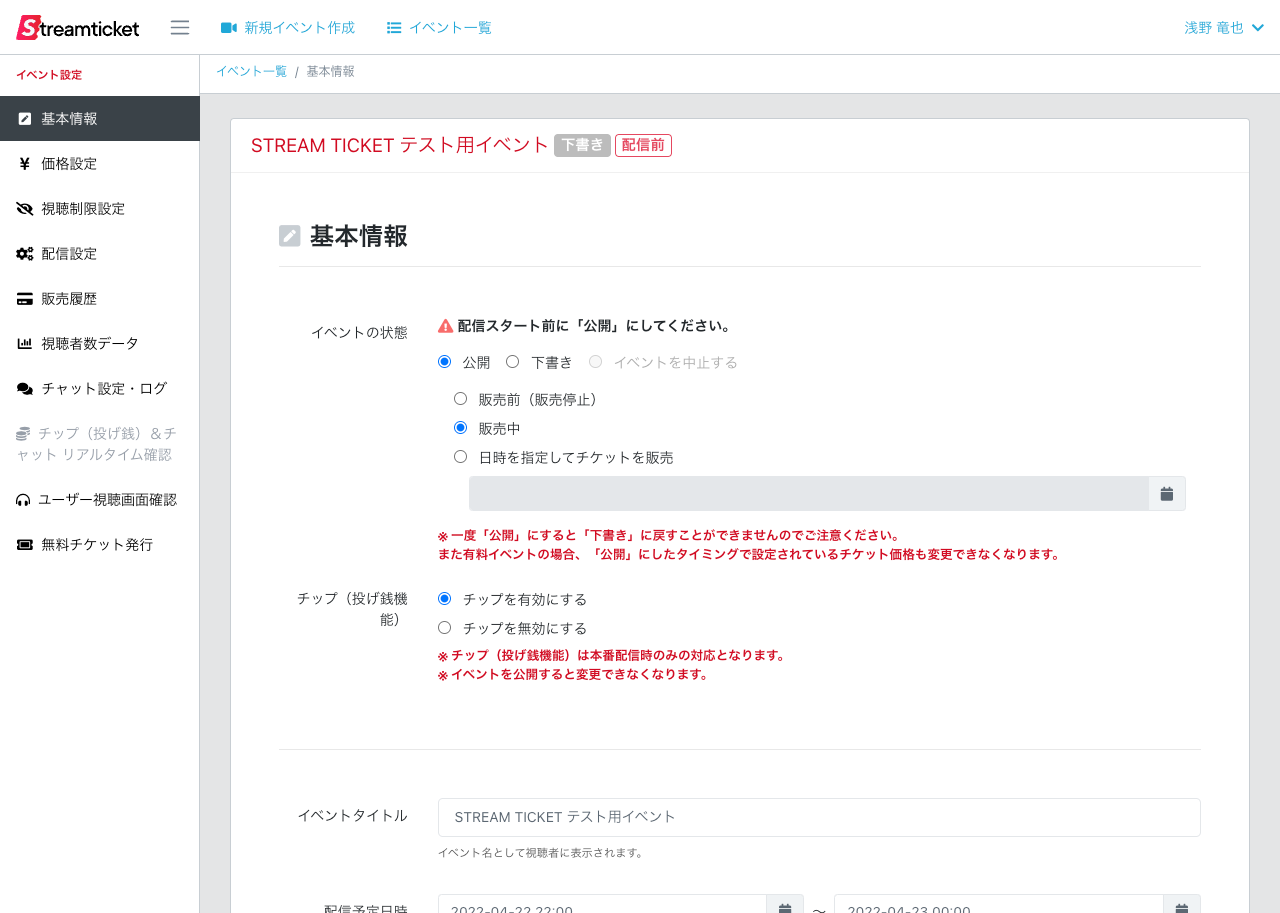Select the 公開 radio button
This screenshot has height=913, width=1280.
444,362
